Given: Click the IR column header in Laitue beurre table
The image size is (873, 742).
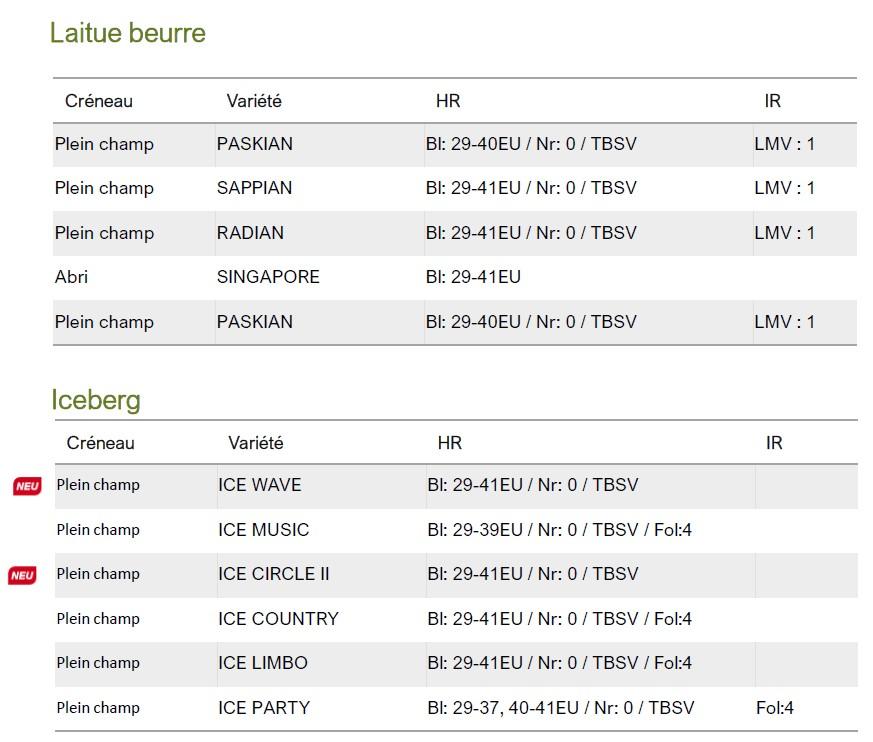Looking at the screenshot, I should click(x=772, y=101).
